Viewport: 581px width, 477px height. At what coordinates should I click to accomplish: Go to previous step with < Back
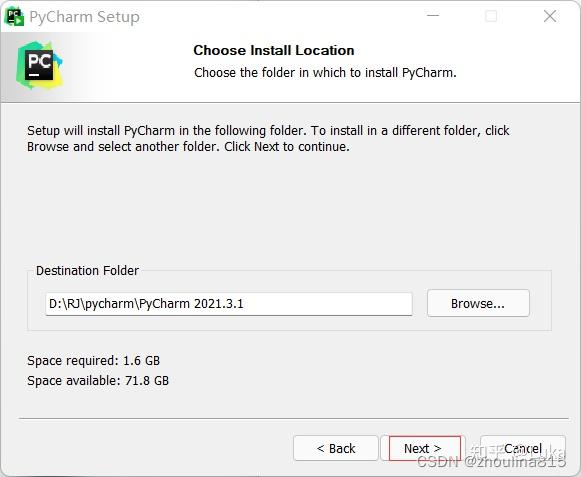click(336, 448)
